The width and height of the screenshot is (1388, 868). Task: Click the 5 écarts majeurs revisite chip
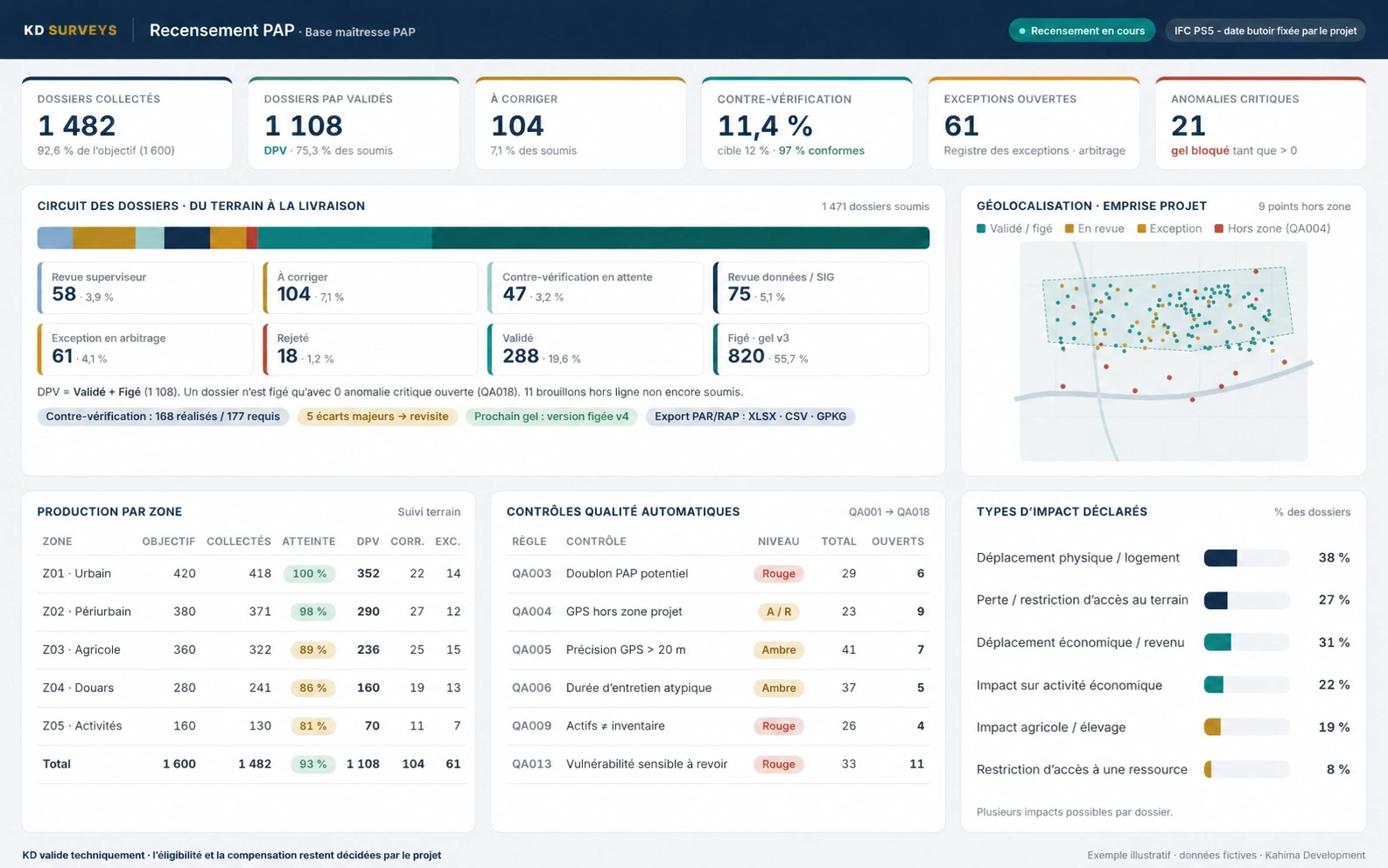pyautogui.click(x=377, y=416)
